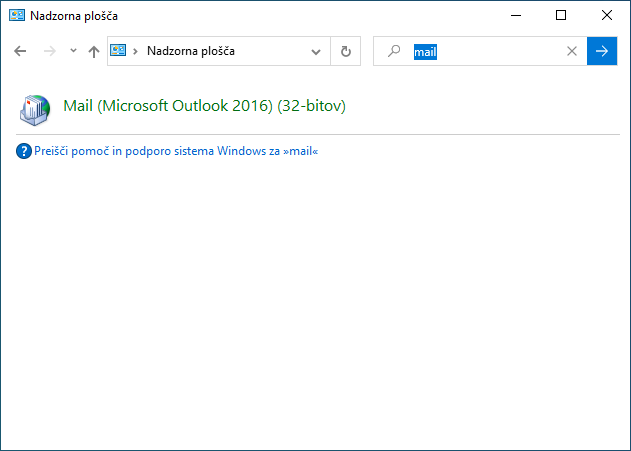The image size is (631, 451).
Task: Run search with the blue arrow button
Action: tap(602, 51)
